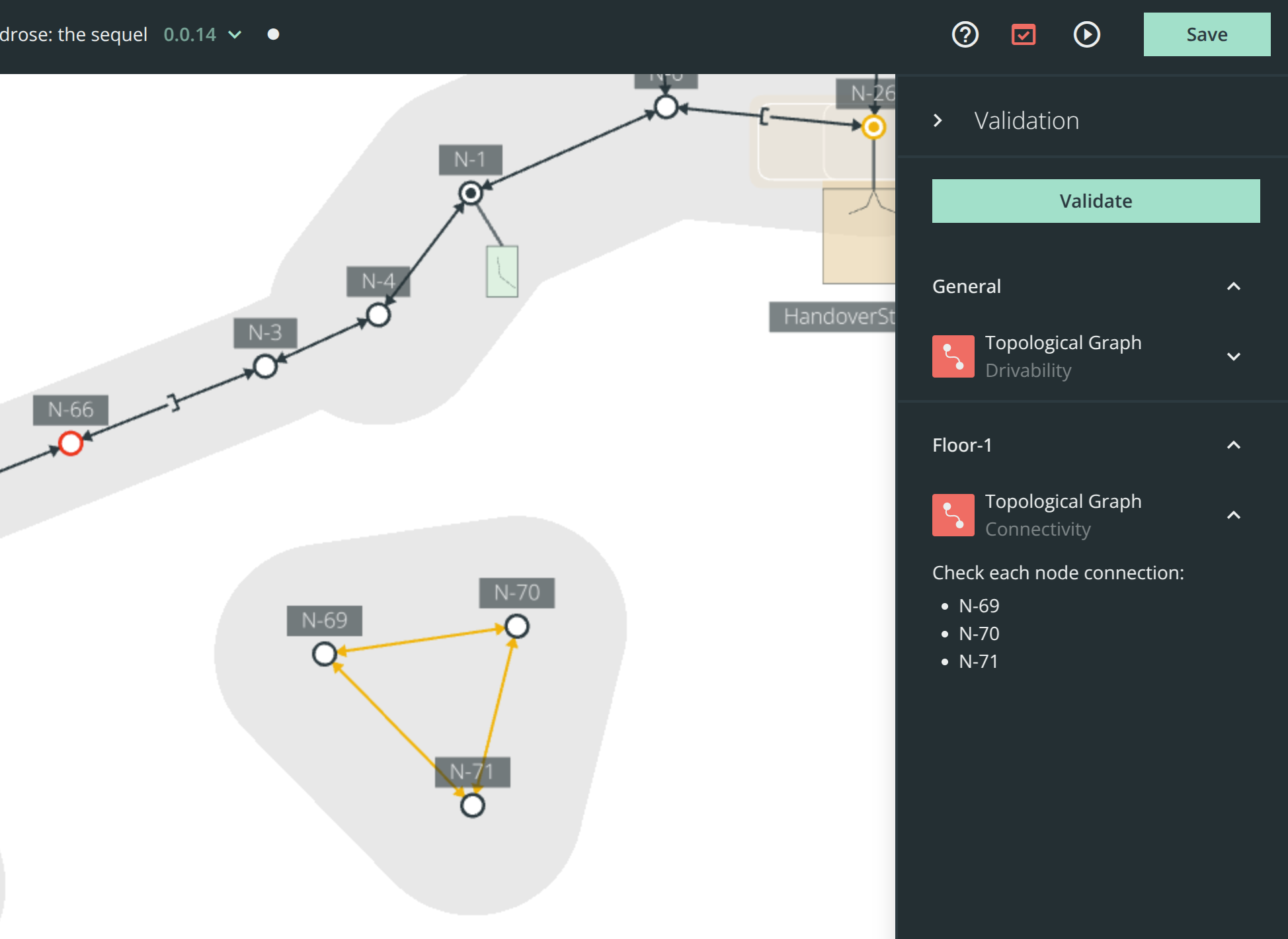Collapse the Validation panel chevron
The image size is (1288, 939).
click(x=938, y=120)
